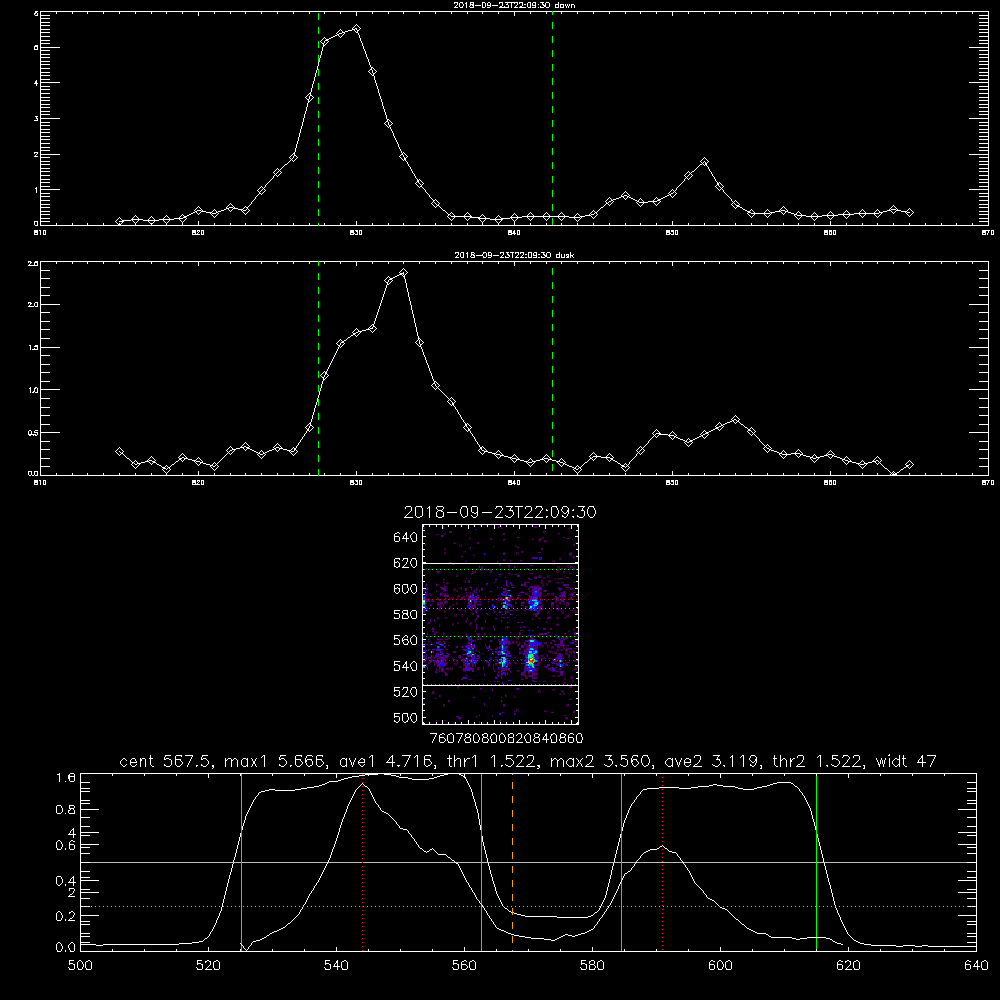Viewport: 1000px width, 1000px height.
Task: Click the x-axis label '580' of the bottom plot
Action: [x=592, y=966]
